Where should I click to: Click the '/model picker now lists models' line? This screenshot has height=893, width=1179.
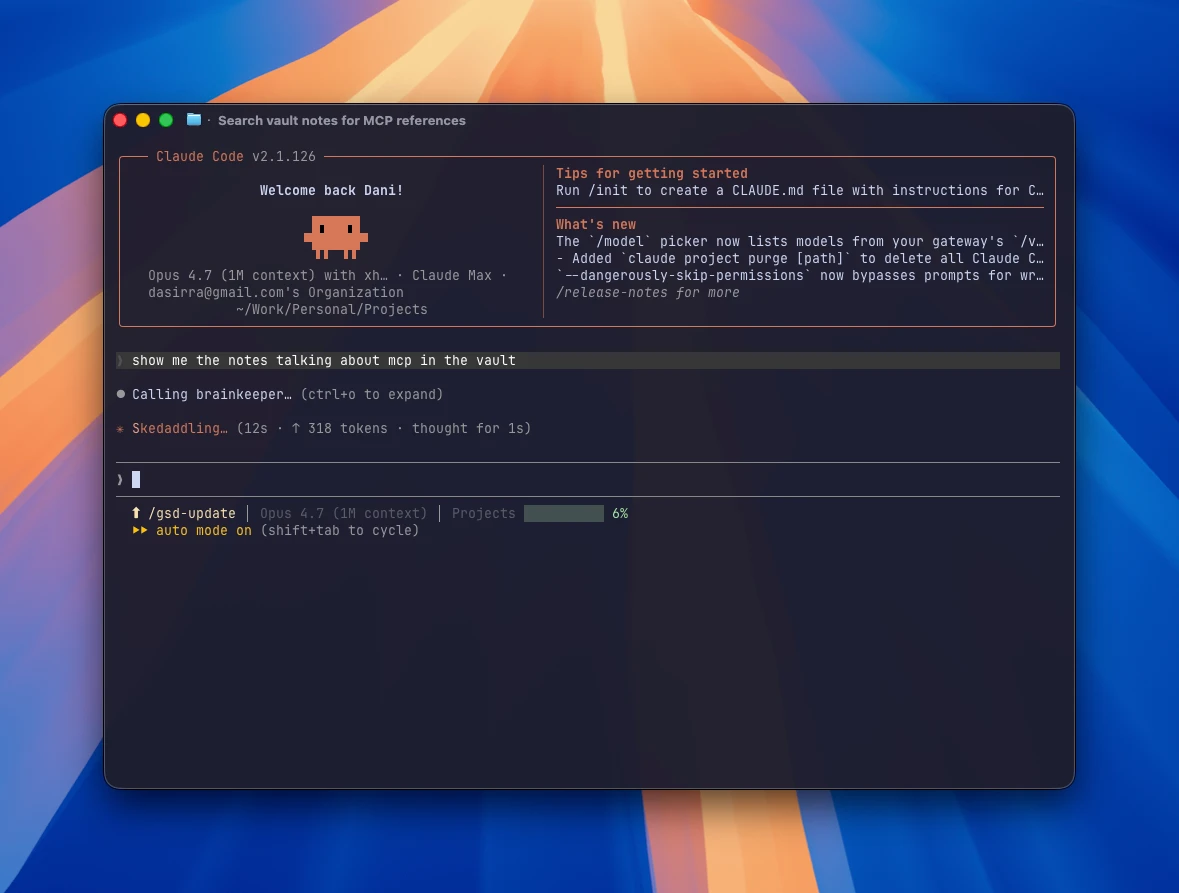click(800, 241)
